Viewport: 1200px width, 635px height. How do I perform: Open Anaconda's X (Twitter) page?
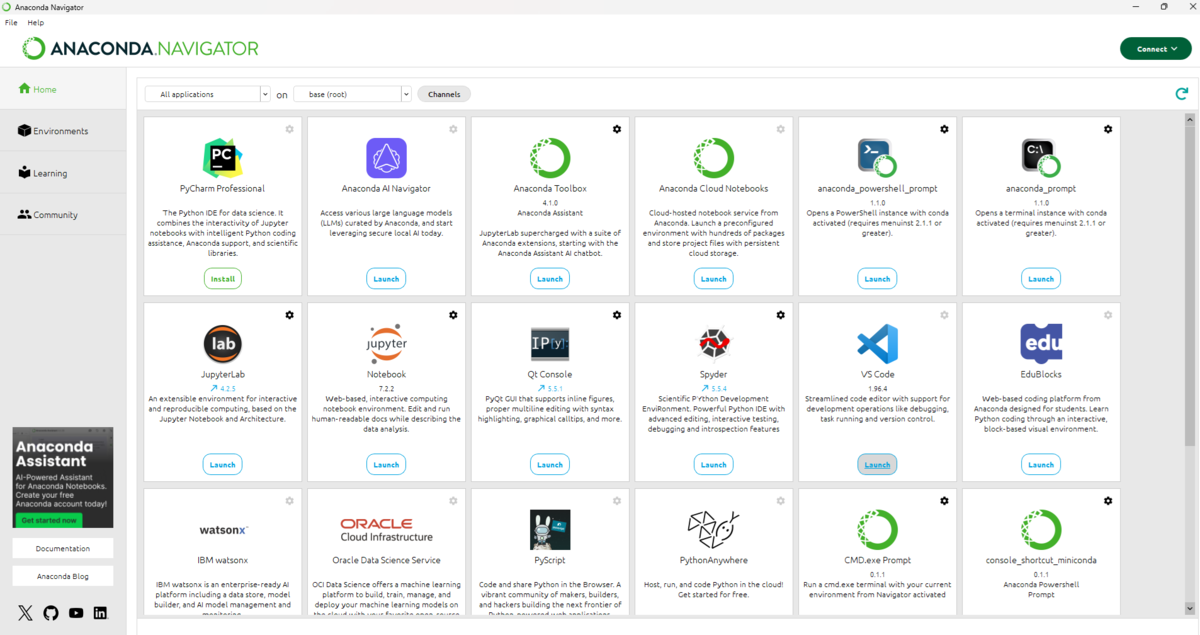click(x=25, y=613)
